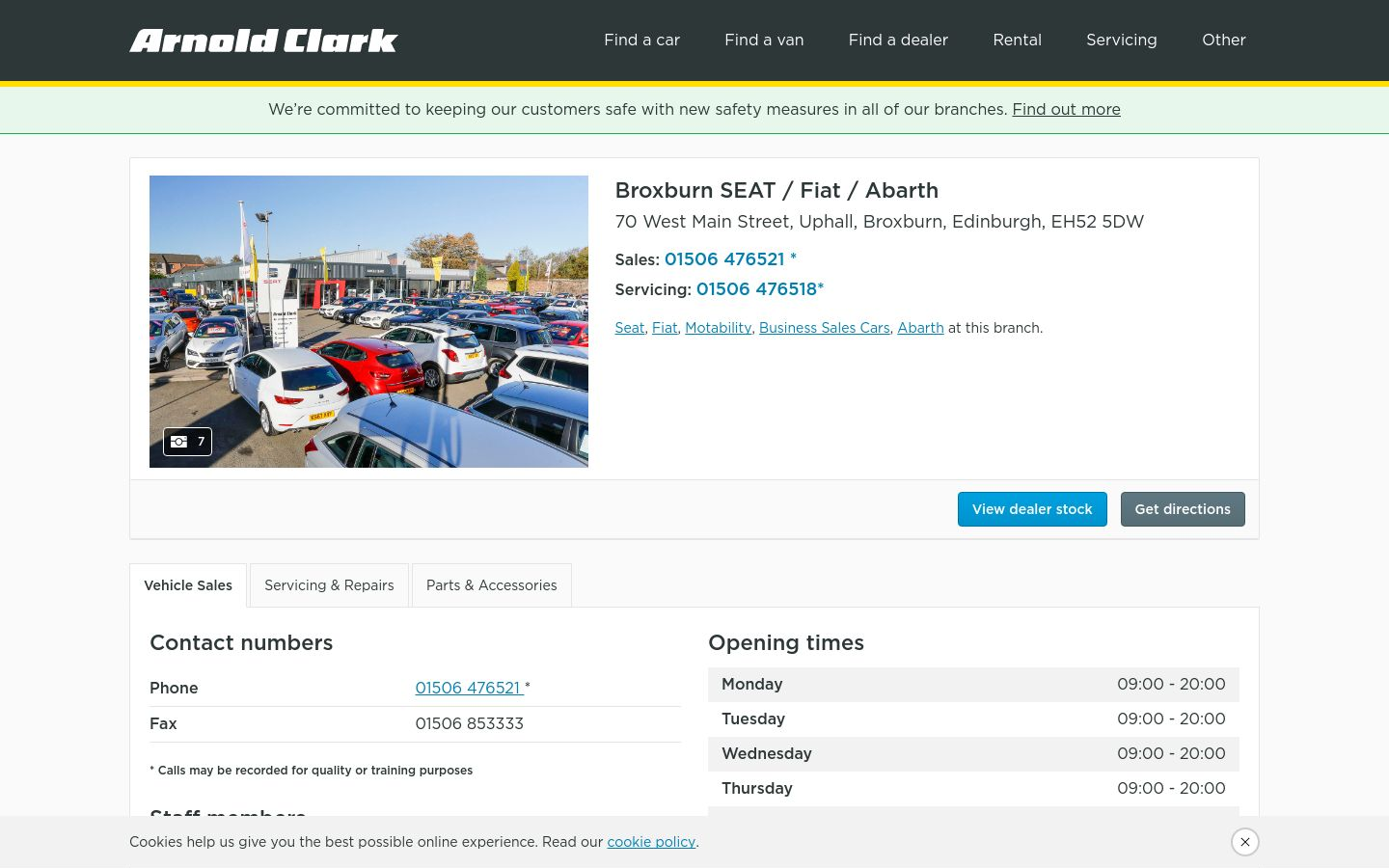Open the Find a van menu
The height and width of the screenshot is (868, 1389).
[764, 40]
